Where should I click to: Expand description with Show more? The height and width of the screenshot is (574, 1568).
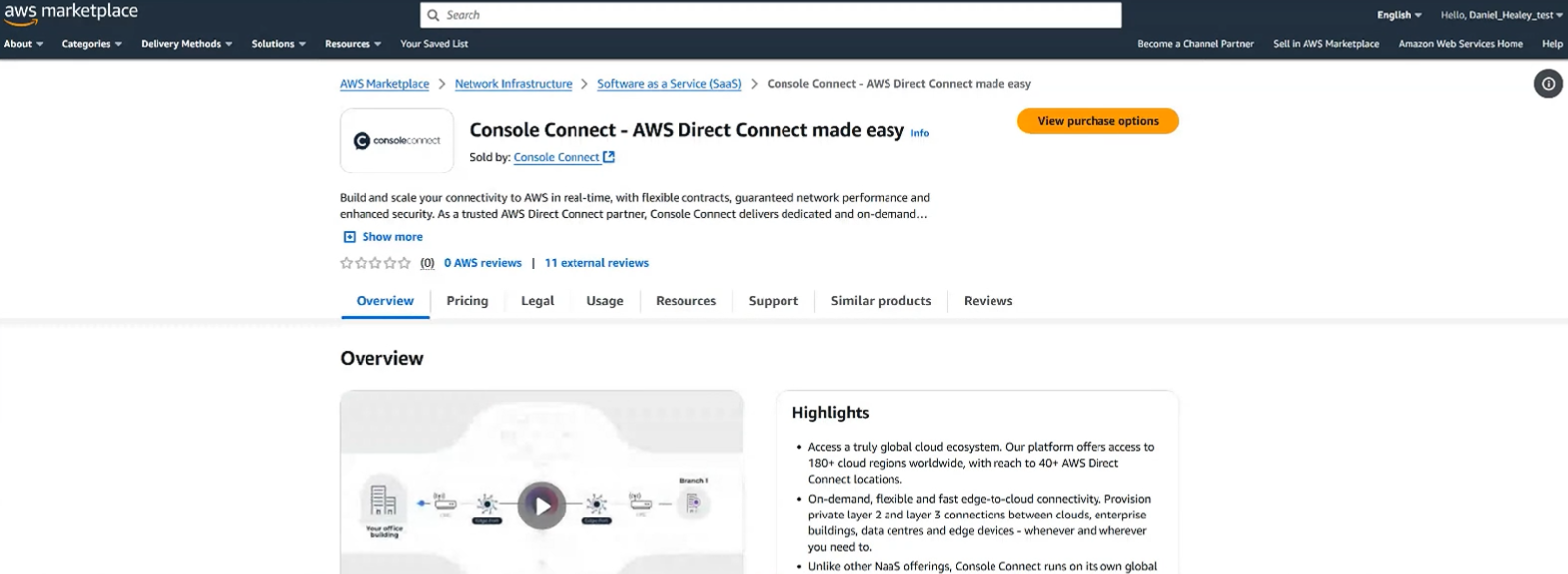(x=392, y=237)
